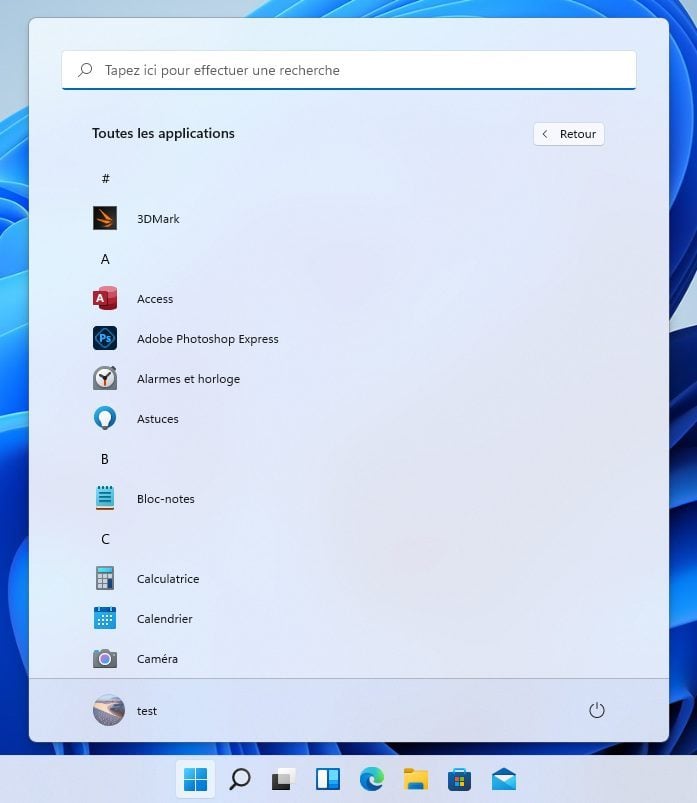697x803 pixels.
Task: Open Task View in the taskbar
Action: point(284,779)
